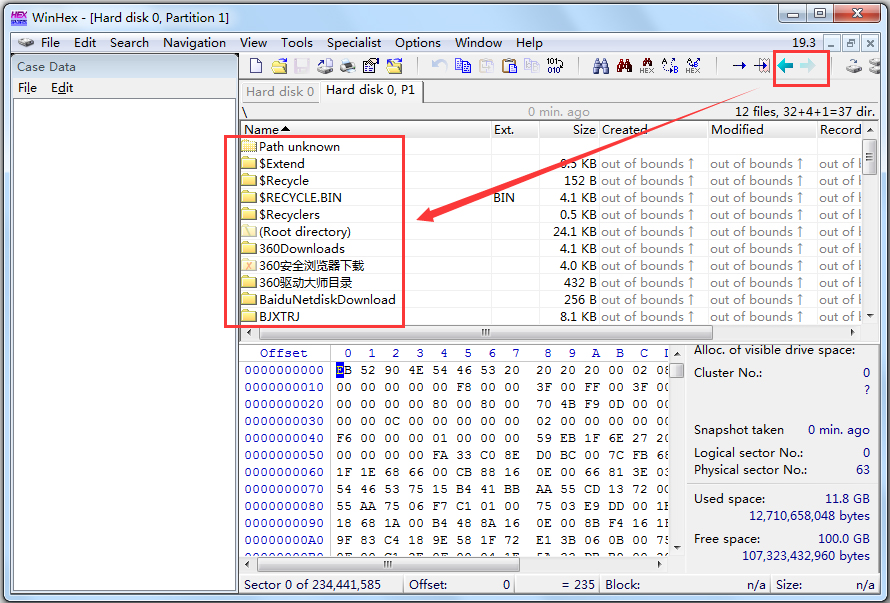The height and width of the screenshot is (603, 890).
Task: Click the Modified column header
Action: pos(737,130)
